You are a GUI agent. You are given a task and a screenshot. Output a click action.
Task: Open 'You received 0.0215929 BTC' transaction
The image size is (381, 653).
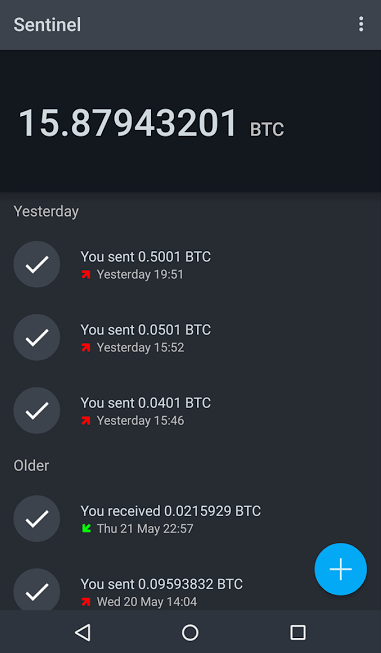[x=190, y=518]
